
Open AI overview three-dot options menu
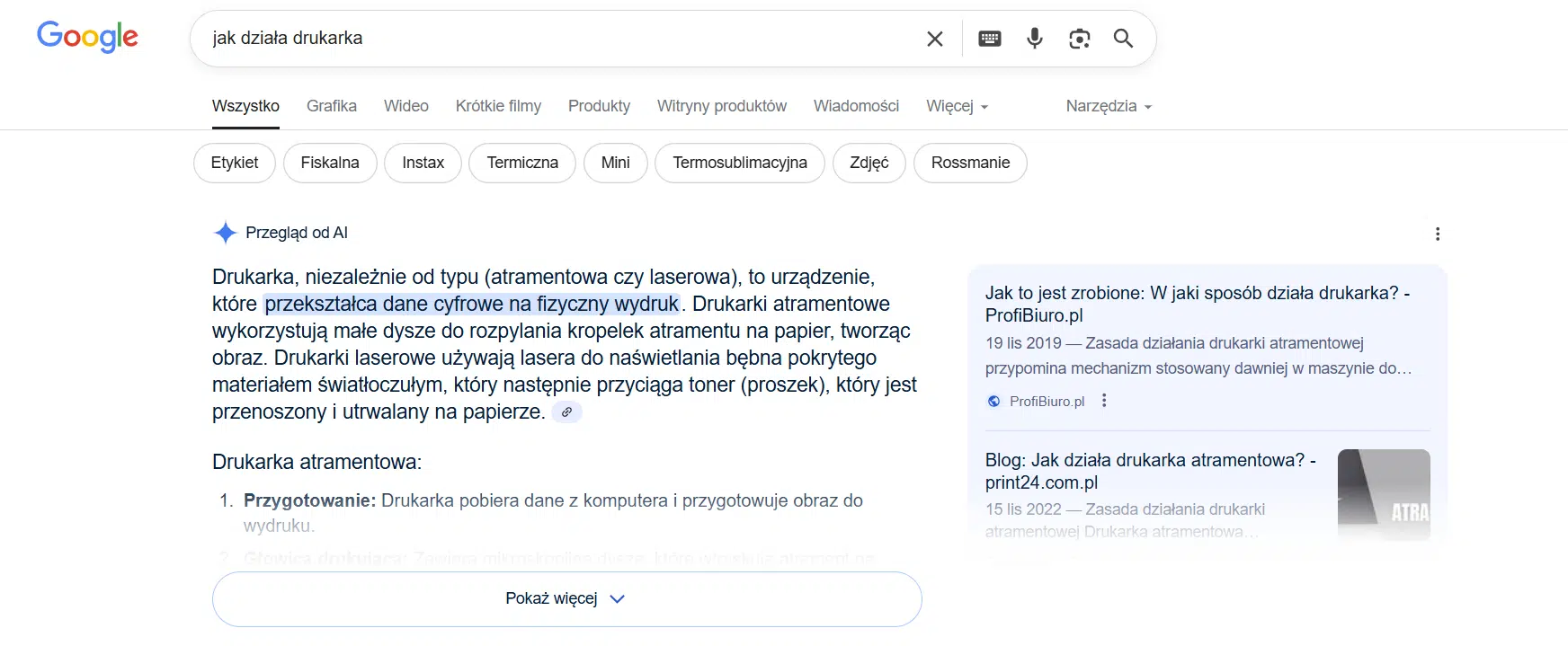1437,234
